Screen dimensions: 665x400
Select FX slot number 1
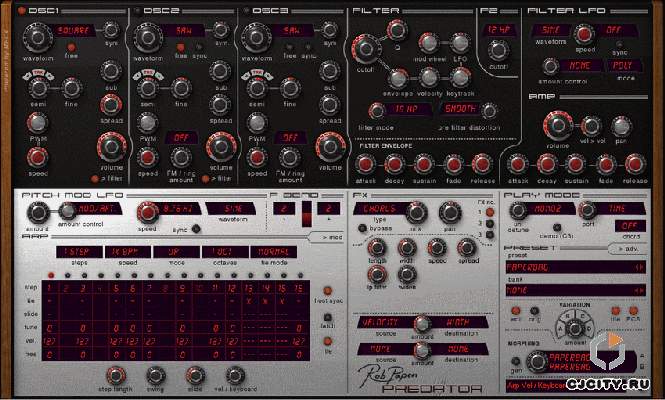490,212
